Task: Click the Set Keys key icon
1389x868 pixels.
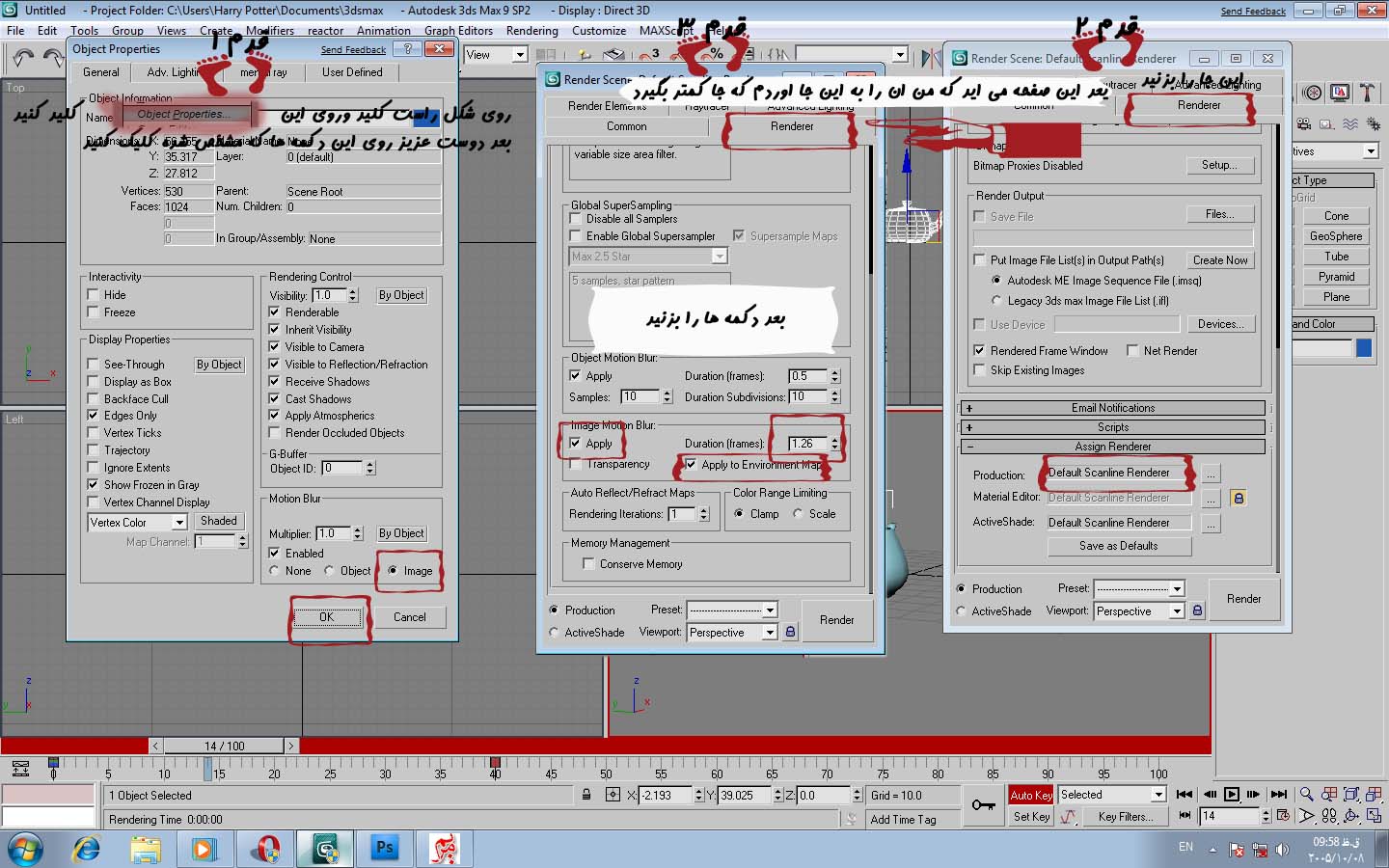Action: pyautogui.click(x=984, y=804)
